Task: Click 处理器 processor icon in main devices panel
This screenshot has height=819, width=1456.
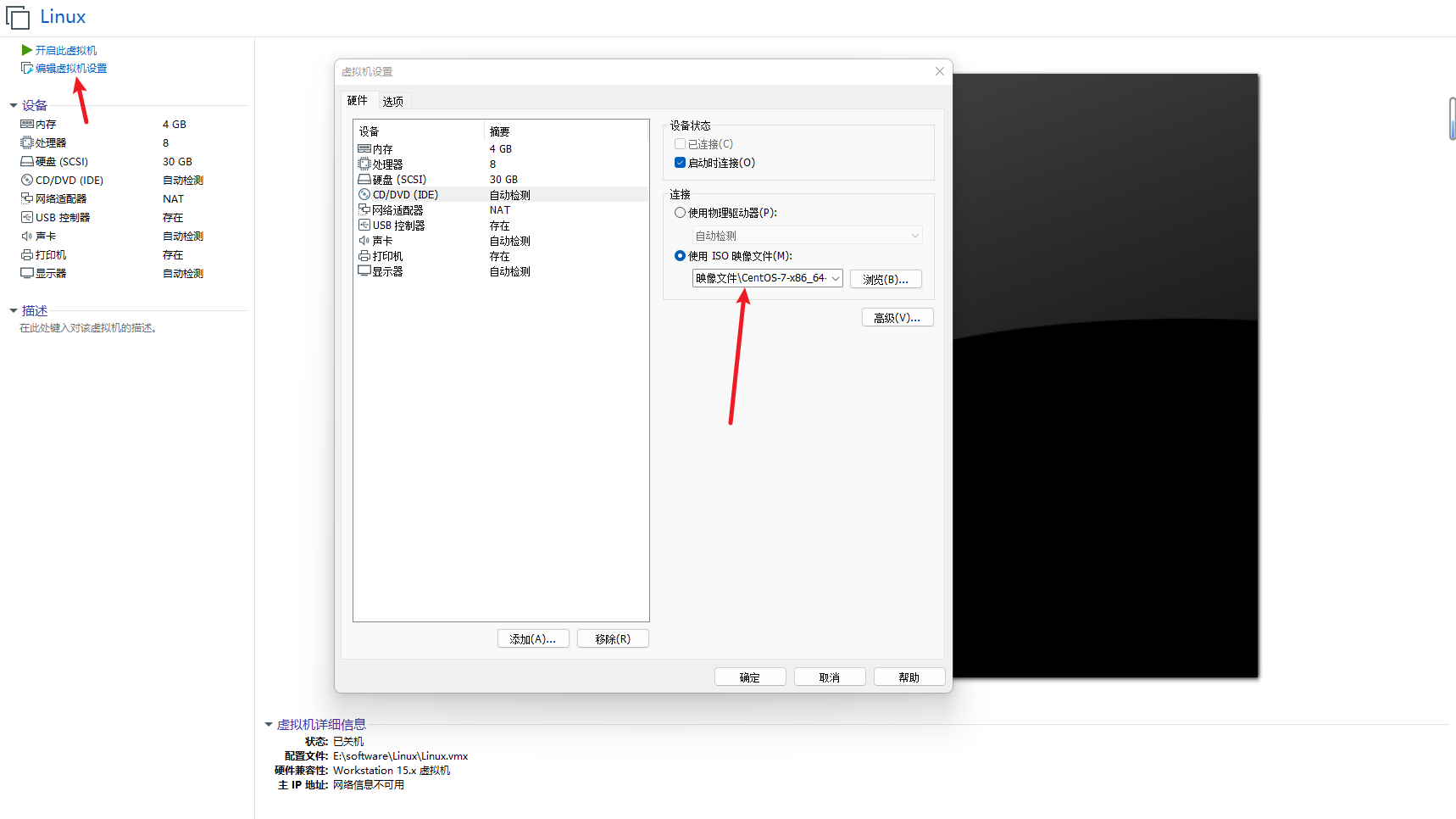Action: [27, 142]
